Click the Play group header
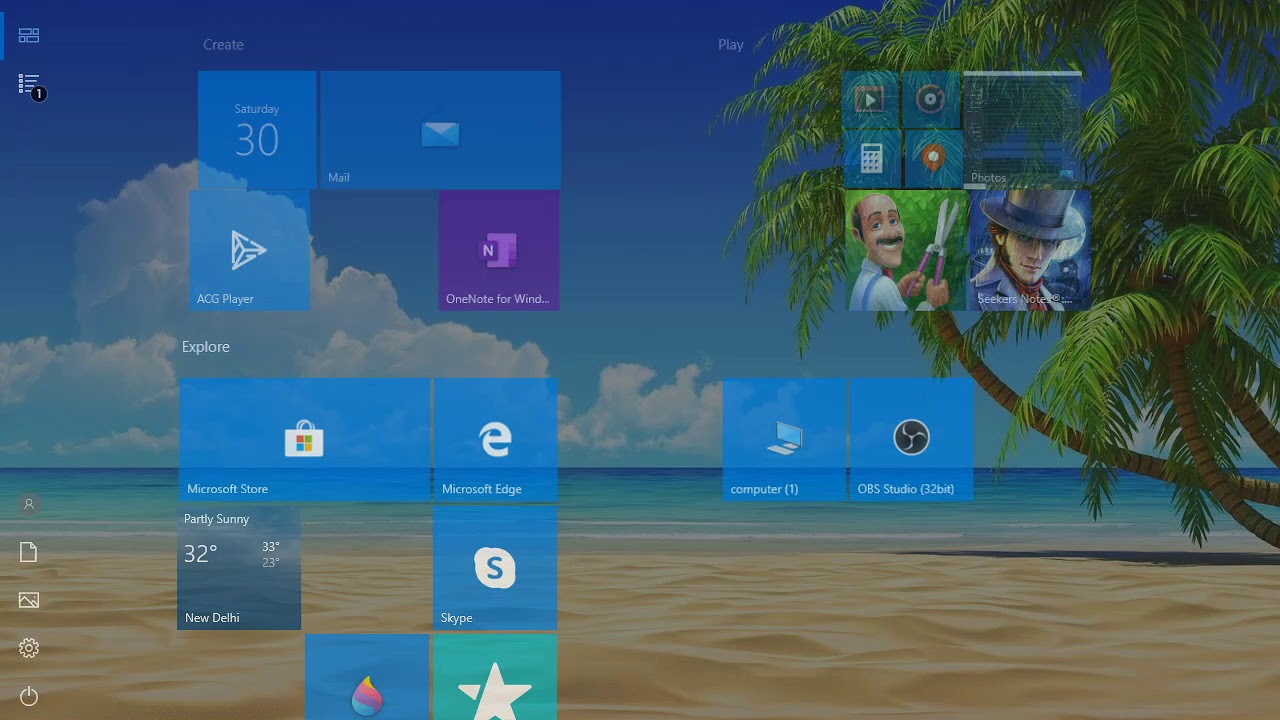The image size is (1280, 720). pos(731,45)
